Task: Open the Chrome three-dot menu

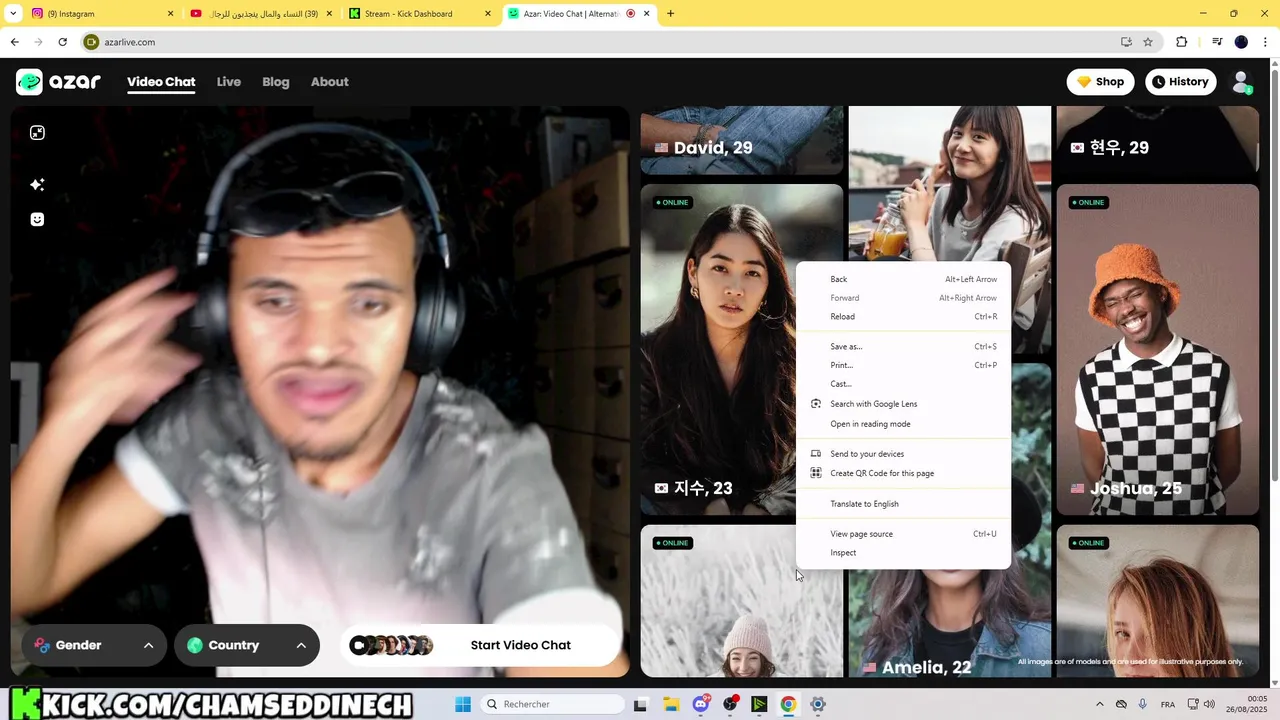Action: [x=1264, y=42]
